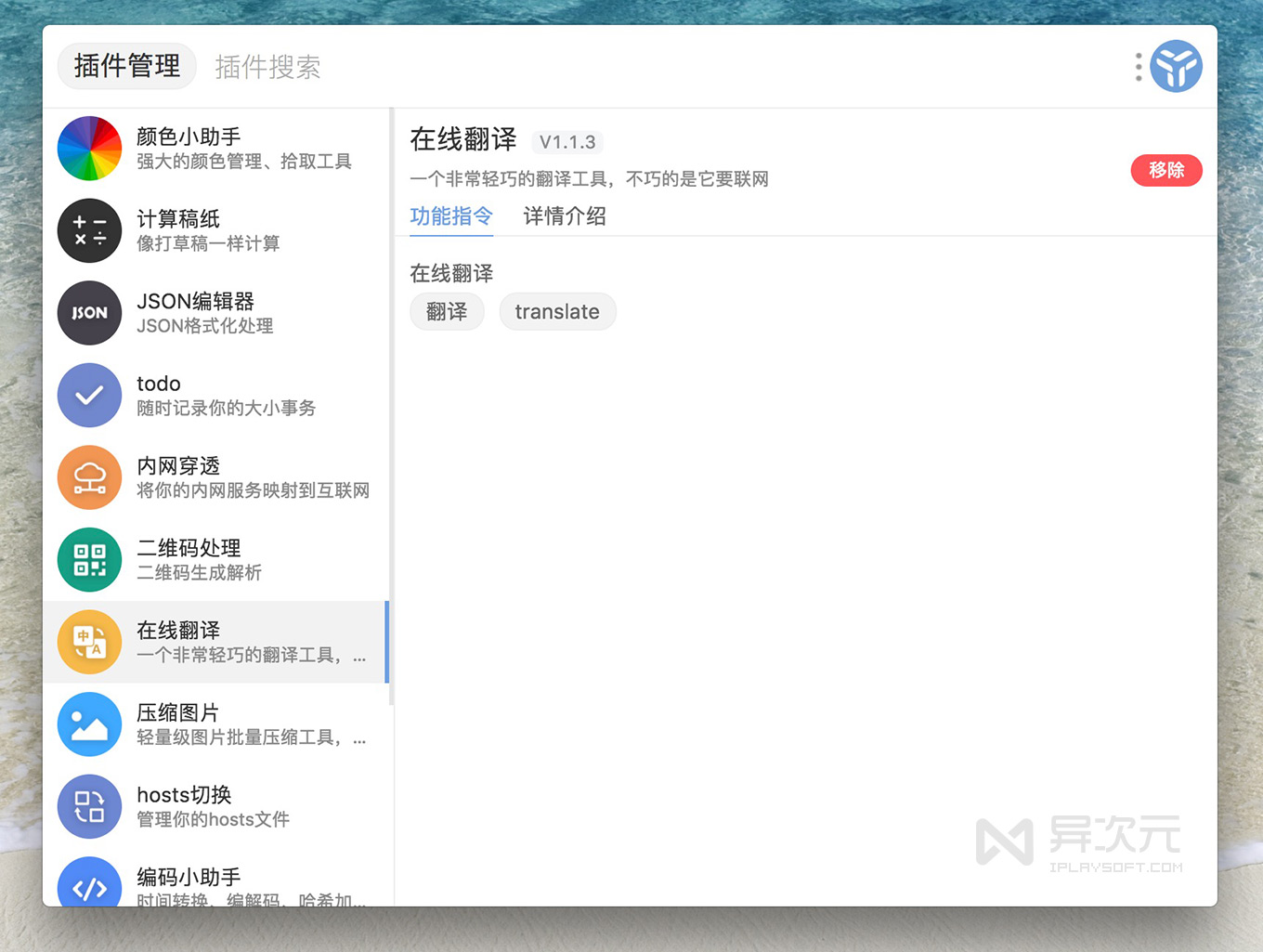Image resolution: width=1263 pixels, height=952 pixels.
Task: Select the 在线翻译 translation plugin icon
Action: [x=89, y=642]
